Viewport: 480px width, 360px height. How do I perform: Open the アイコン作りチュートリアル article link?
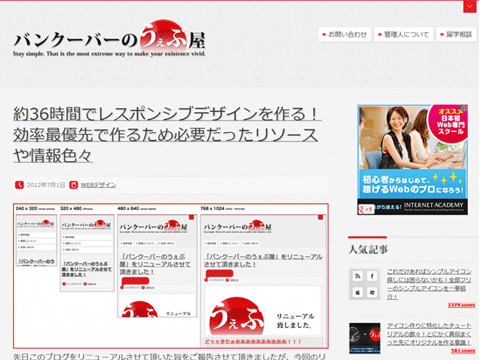(x=429, y=334)
